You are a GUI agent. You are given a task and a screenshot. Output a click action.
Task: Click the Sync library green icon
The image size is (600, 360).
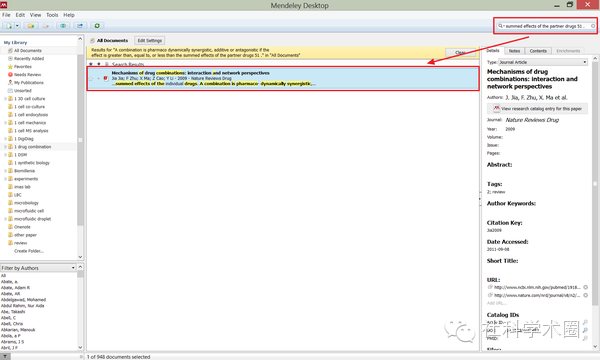tap(97, 26)
